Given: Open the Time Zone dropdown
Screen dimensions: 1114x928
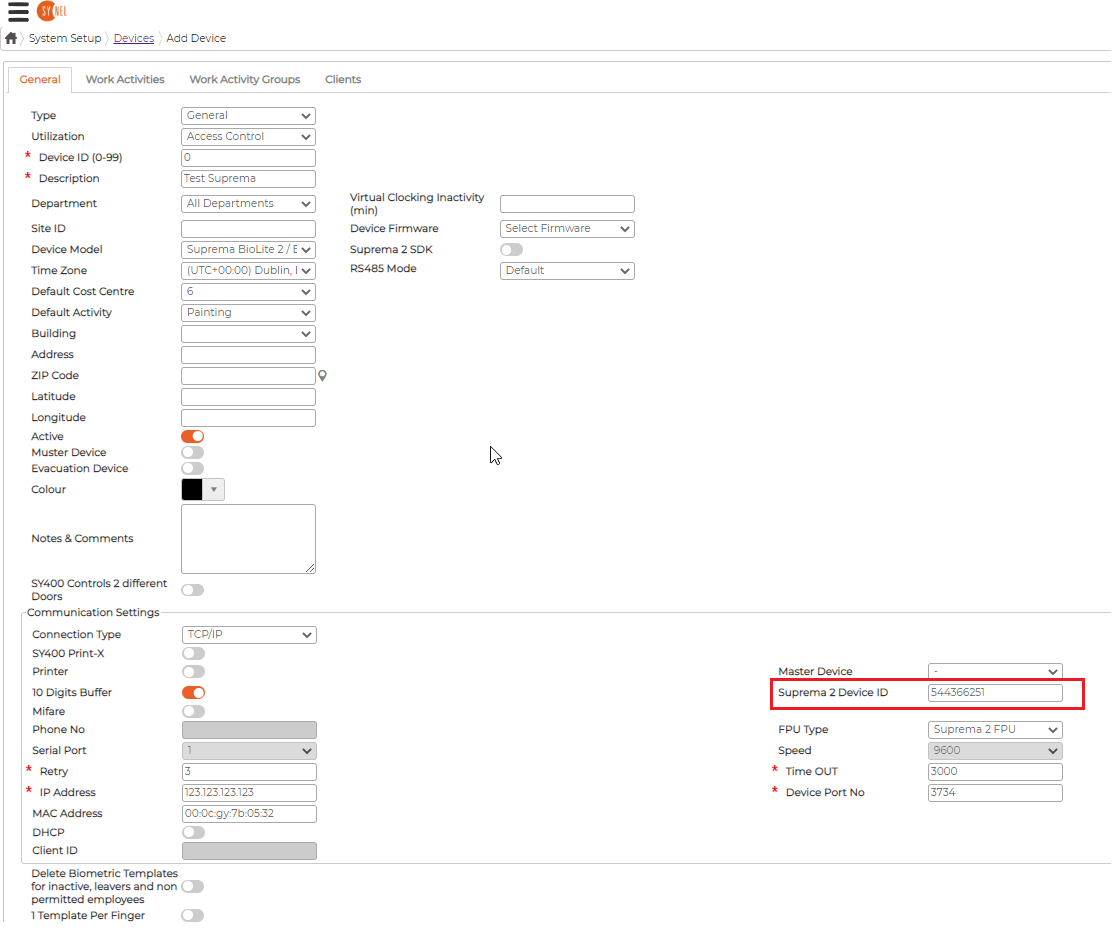Looking at the screenshot, I should pyautogui.click(x=248, y=270).
